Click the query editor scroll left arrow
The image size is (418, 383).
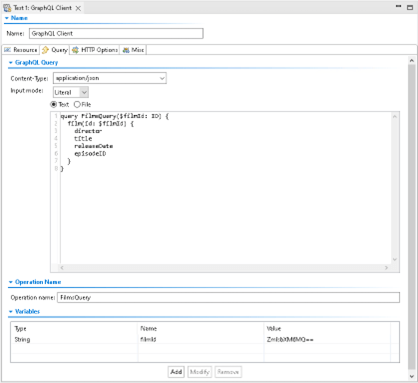pyautogui.click(x=62, y=267)
